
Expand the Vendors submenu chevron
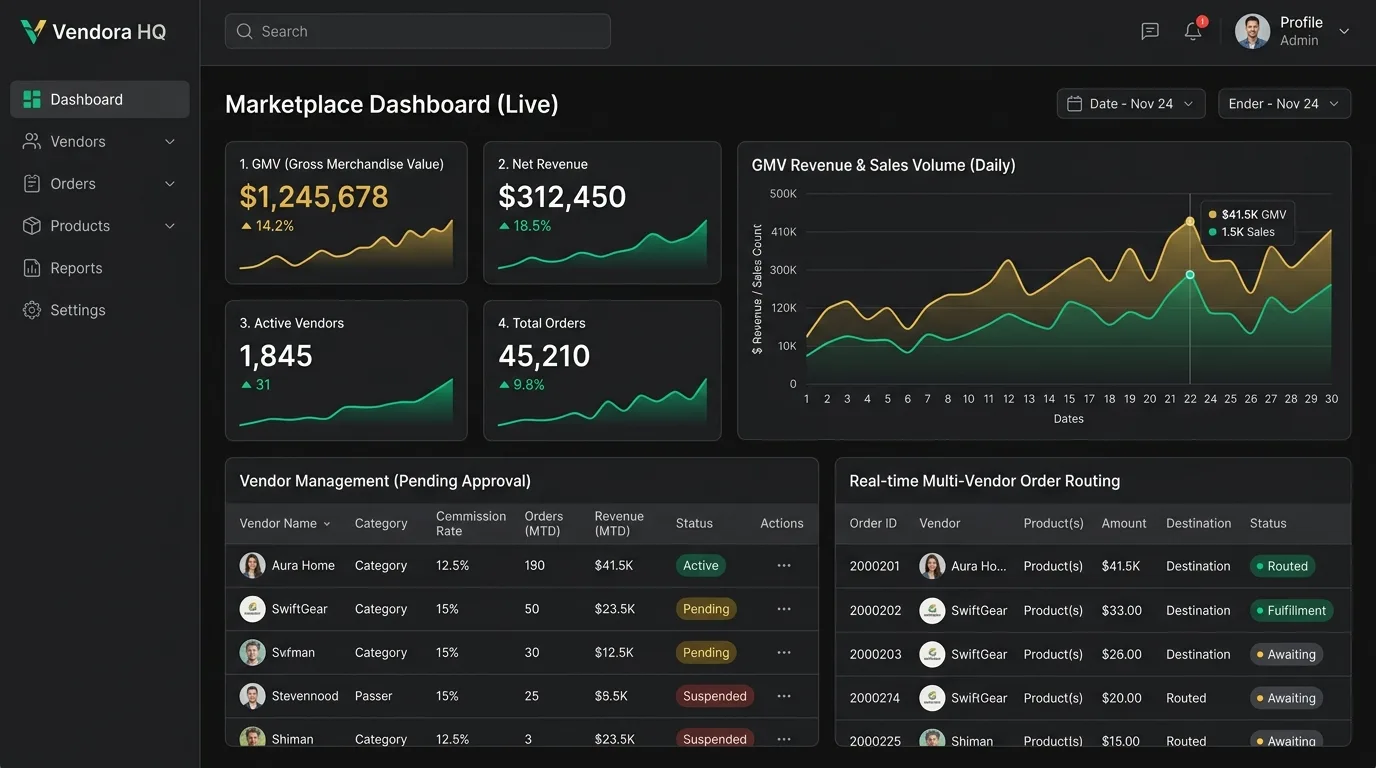pos(170,142)
